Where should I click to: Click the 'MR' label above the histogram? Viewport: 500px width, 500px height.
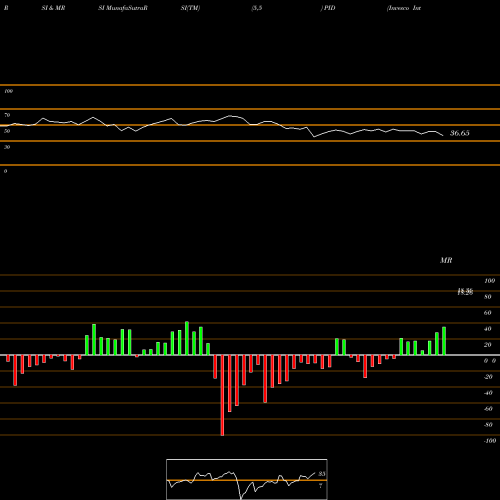[446, 260]
